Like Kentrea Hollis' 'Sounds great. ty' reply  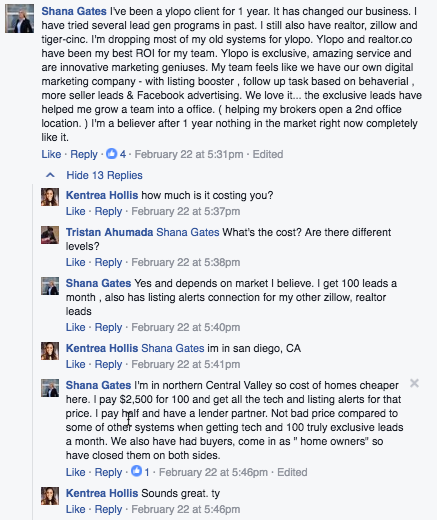(76, 509)
